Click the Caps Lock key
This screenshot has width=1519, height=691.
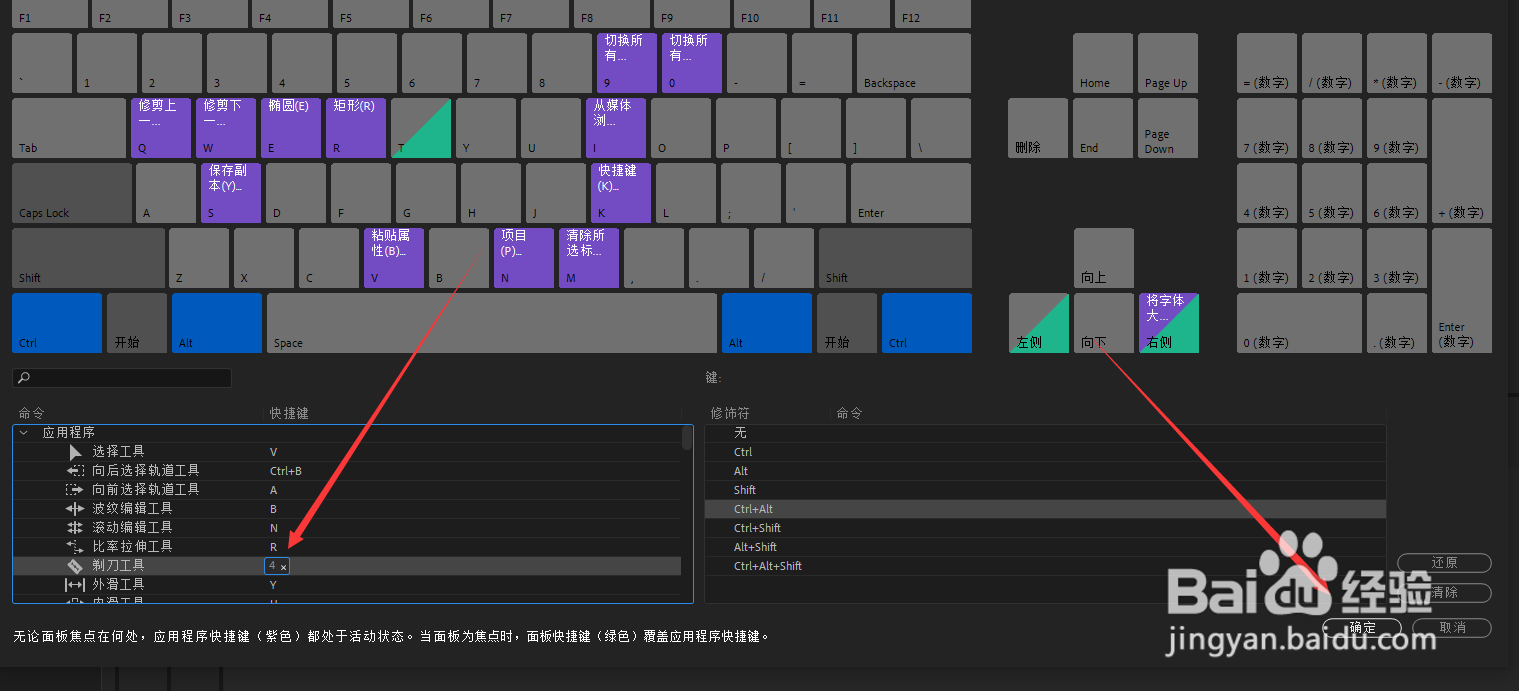(72, 193)
